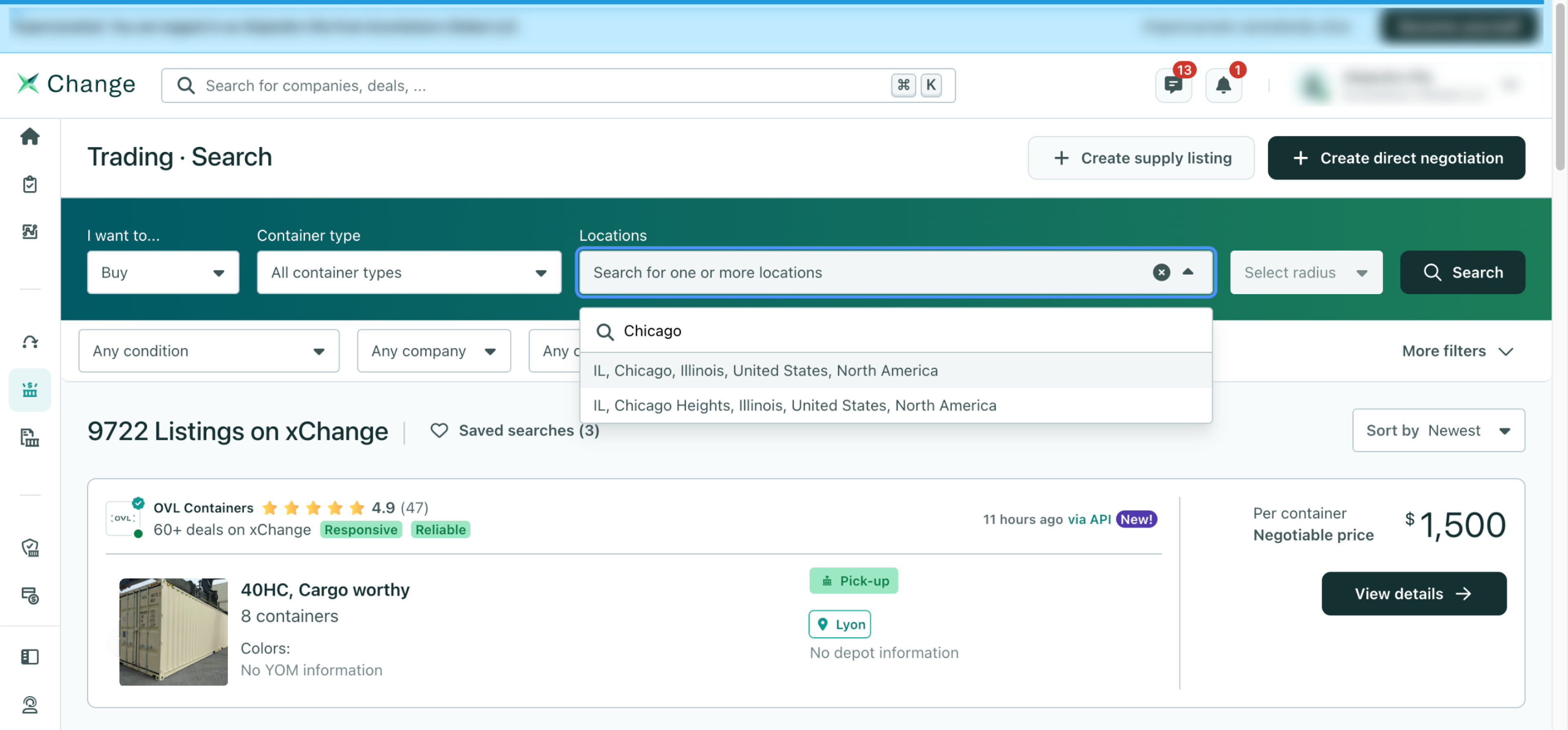
Task: Select Chicago, Illinois location suggestion
Action: [765, 370]
